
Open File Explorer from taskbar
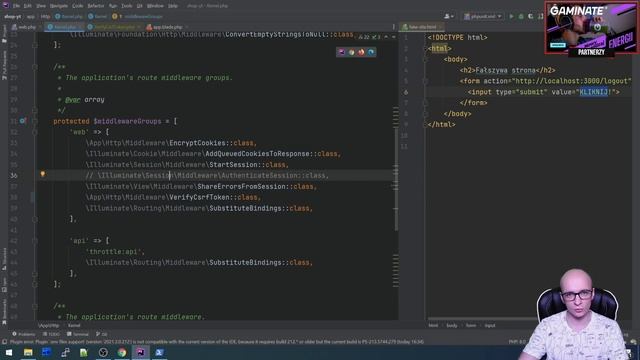(x=28, y=352)
